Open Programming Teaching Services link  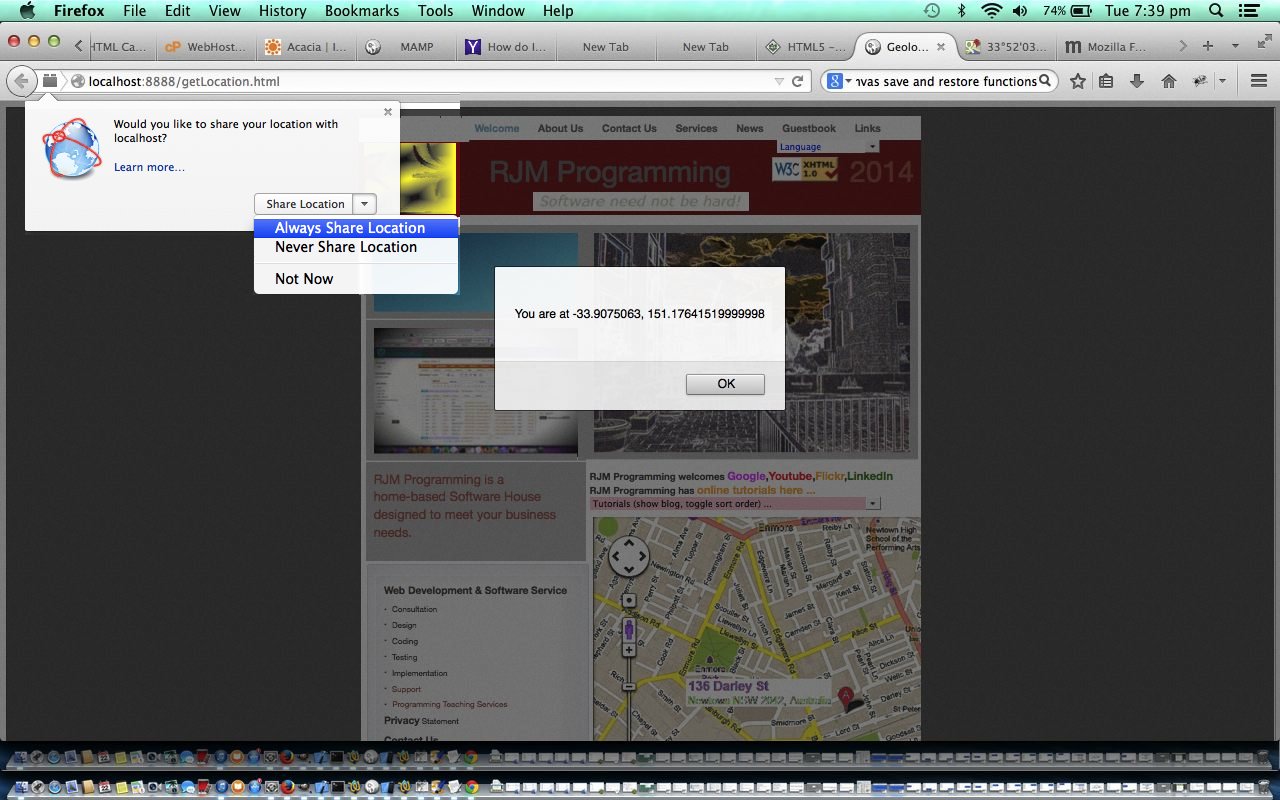coord(449,704)
